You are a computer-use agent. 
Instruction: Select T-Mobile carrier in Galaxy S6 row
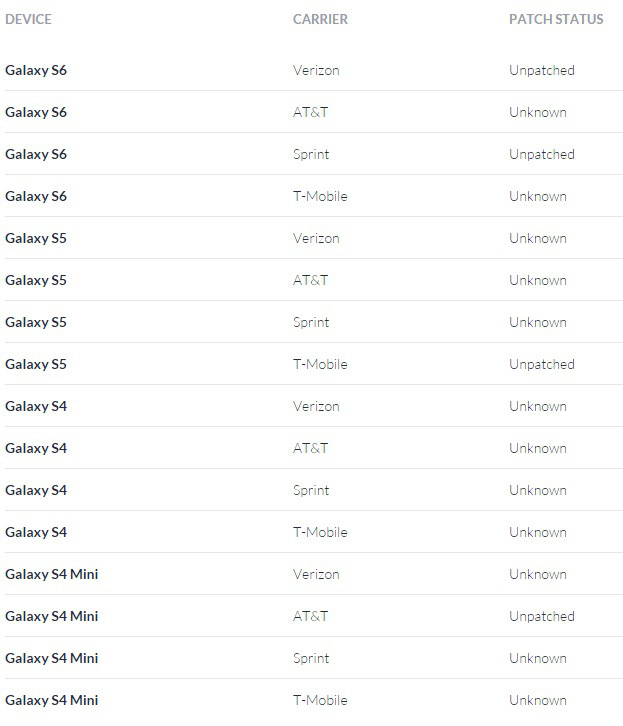click(x=320, y=197)
